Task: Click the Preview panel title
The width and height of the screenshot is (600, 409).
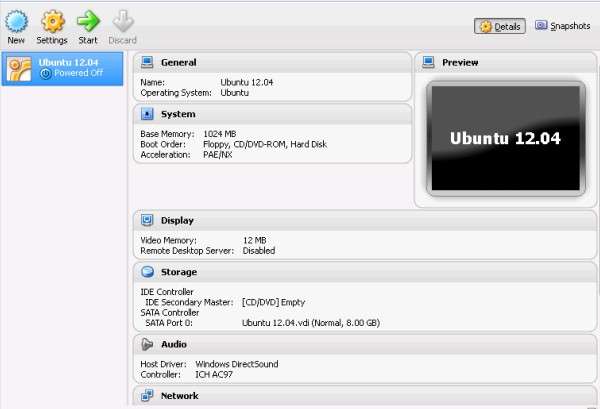Action: click(x=460, y=62)
